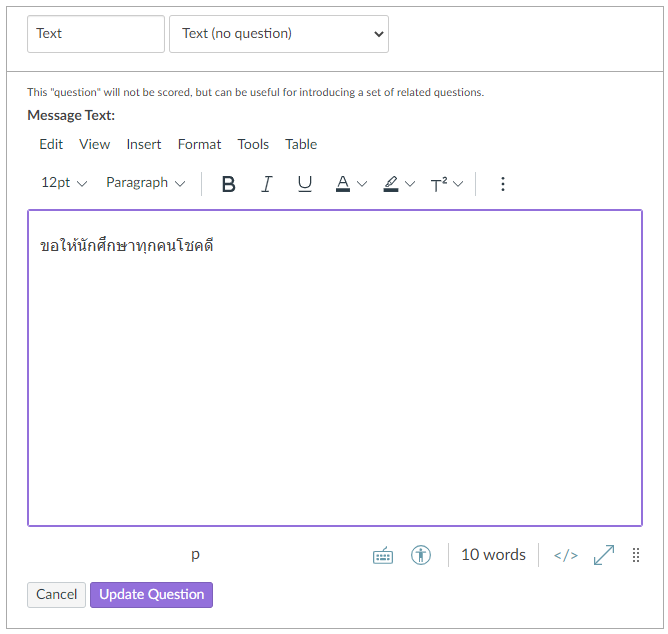Switch to HTML editor view
668x634 pixels.
click(x=566, y=555)
